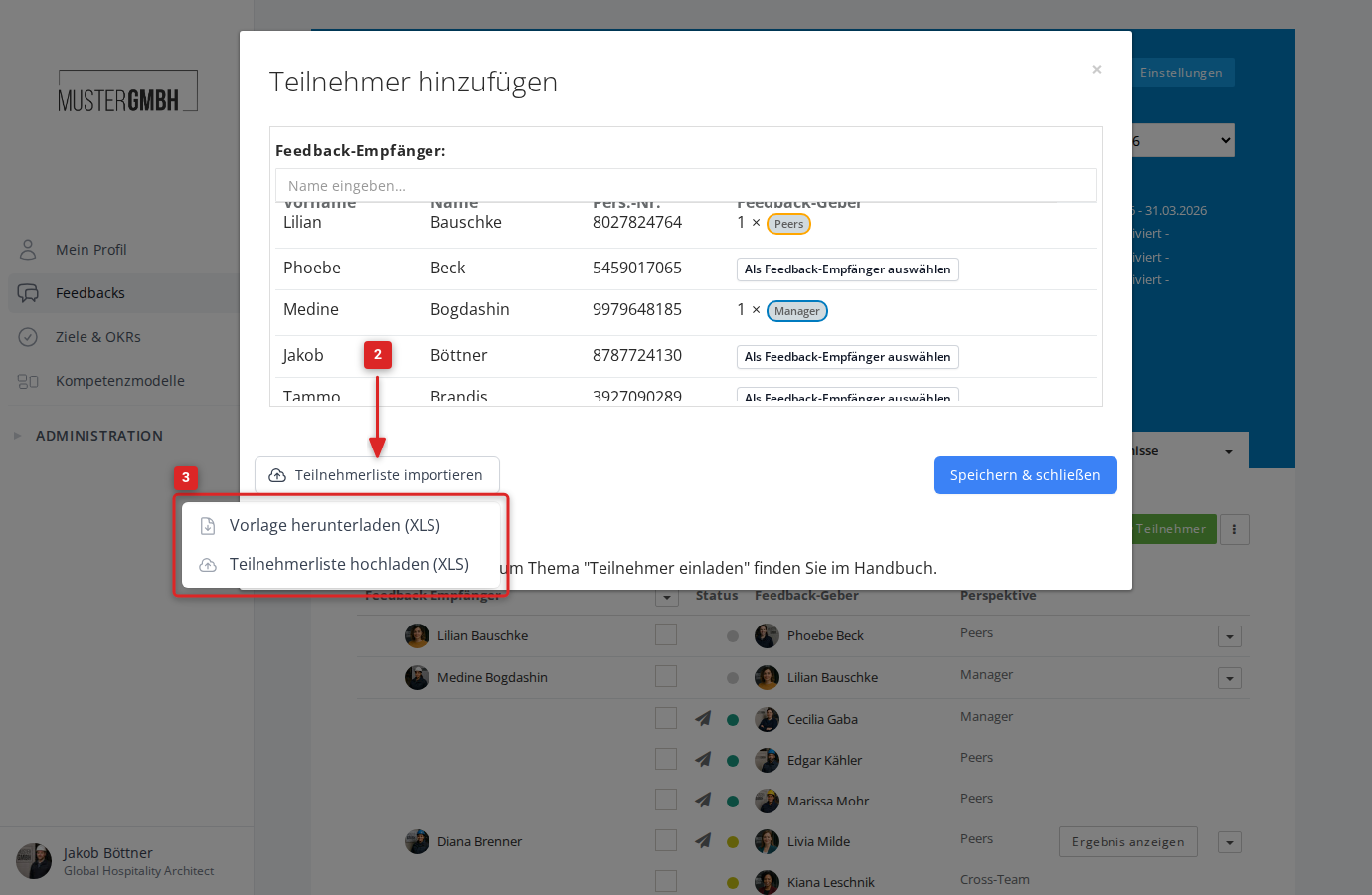This screenshot has width=1372, height=895.
Task: Open Ziele & OKRs menu item
Action: [x=97, y=337]
